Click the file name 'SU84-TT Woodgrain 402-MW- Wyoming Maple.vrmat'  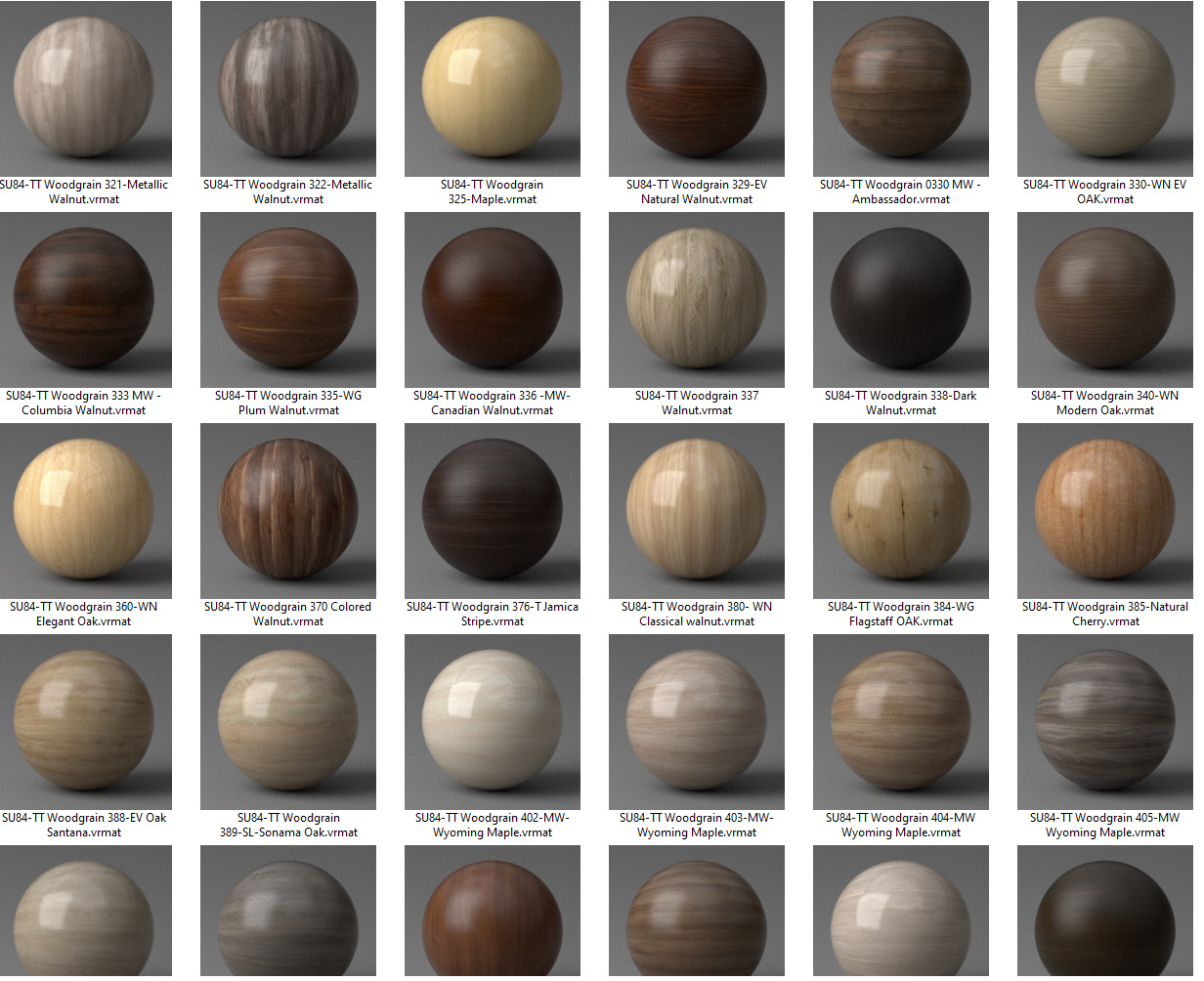(x=493, y=825)
